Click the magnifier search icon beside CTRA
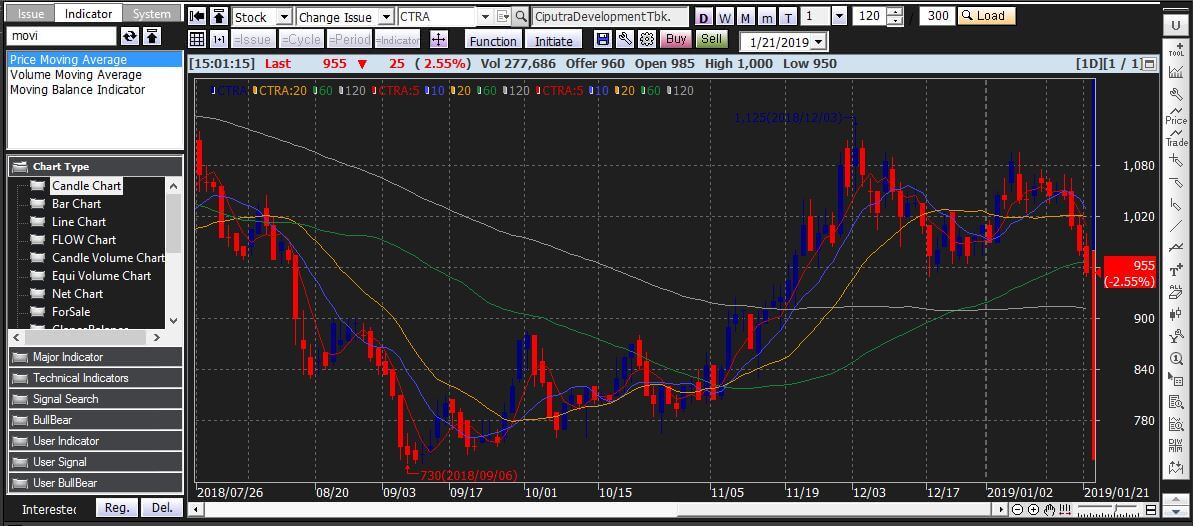 [520, 16]
